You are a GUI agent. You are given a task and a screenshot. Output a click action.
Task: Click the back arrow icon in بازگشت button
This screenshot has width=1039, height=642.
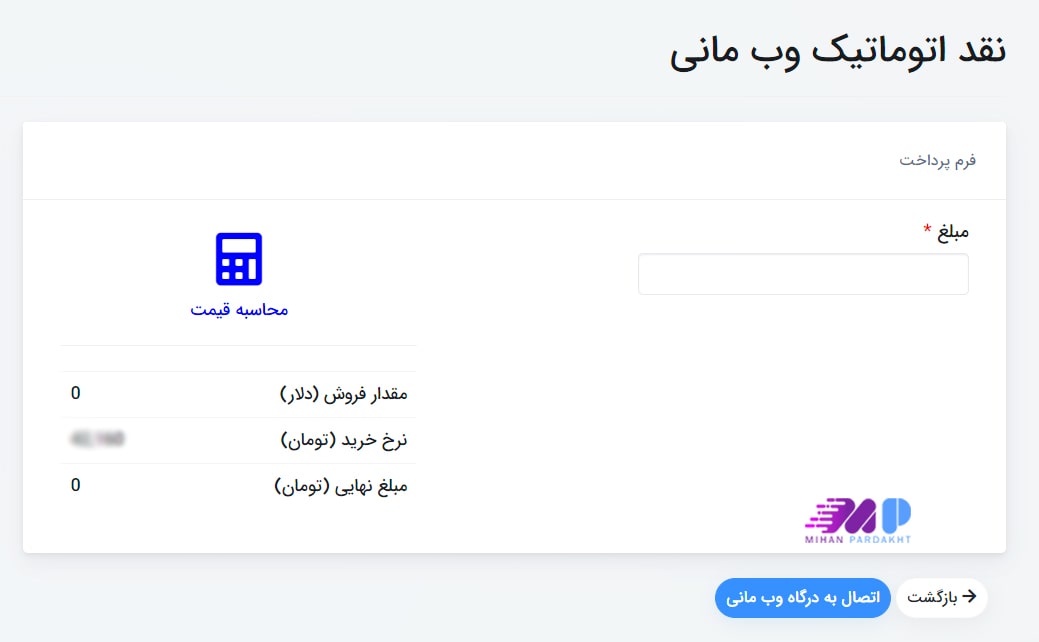[970, 598]
